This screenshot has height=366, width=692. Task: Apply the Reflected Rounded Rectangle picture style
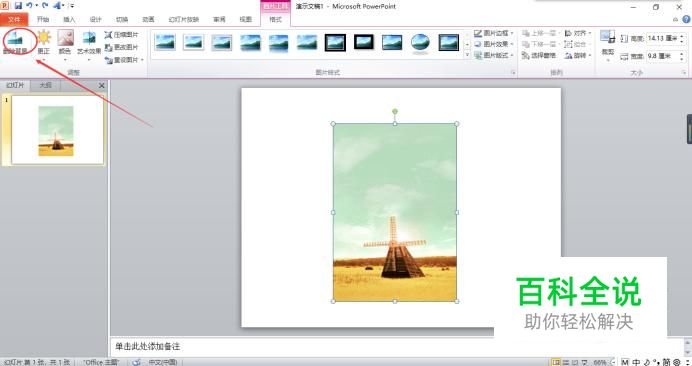point(278,43)
